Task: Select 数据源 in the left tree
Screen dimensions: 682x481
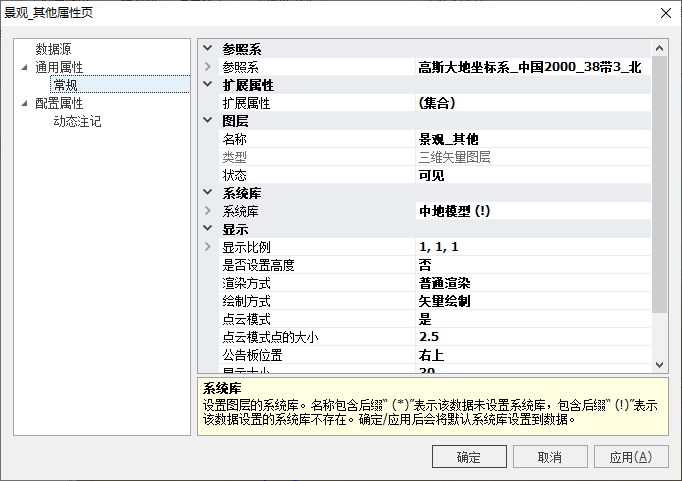Action: click(x=53, y=49)
